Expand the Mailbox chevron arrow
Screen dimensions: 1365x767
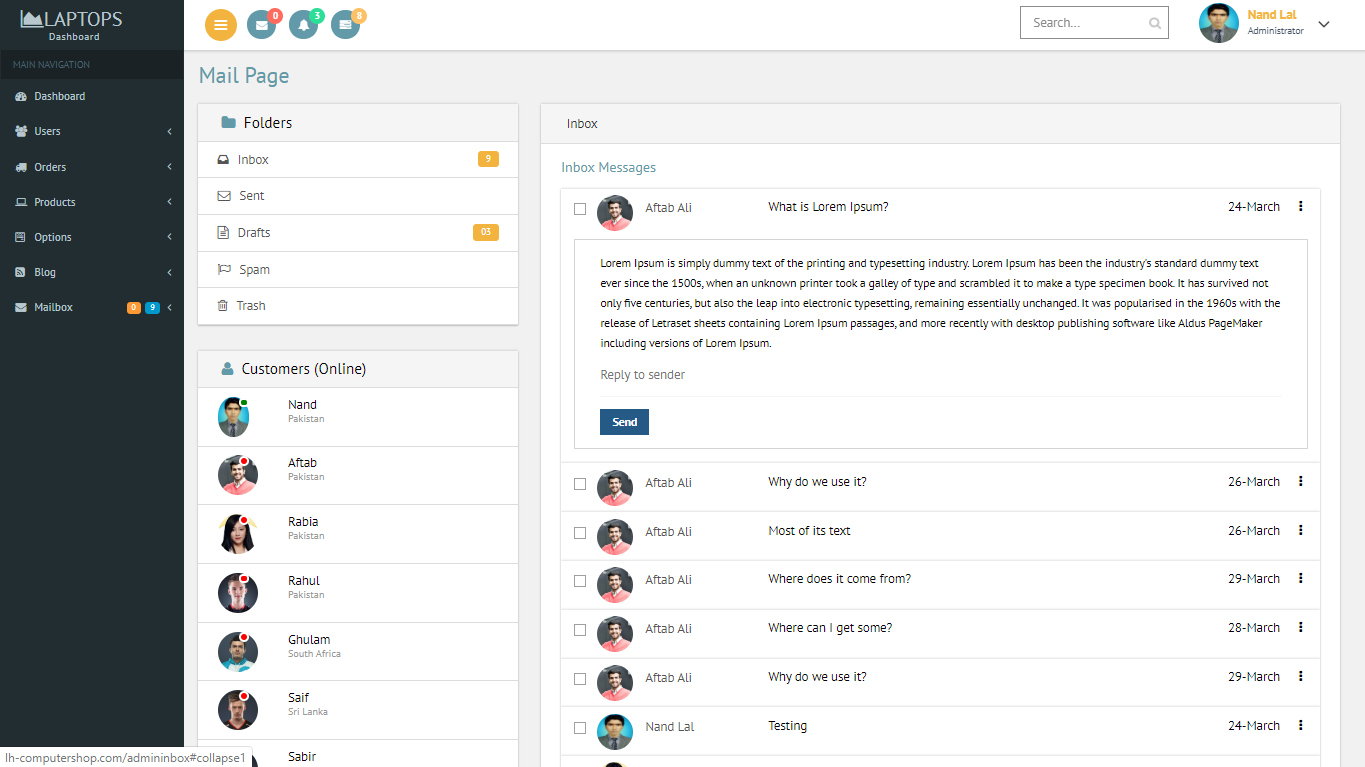click(x=169, y=307)
